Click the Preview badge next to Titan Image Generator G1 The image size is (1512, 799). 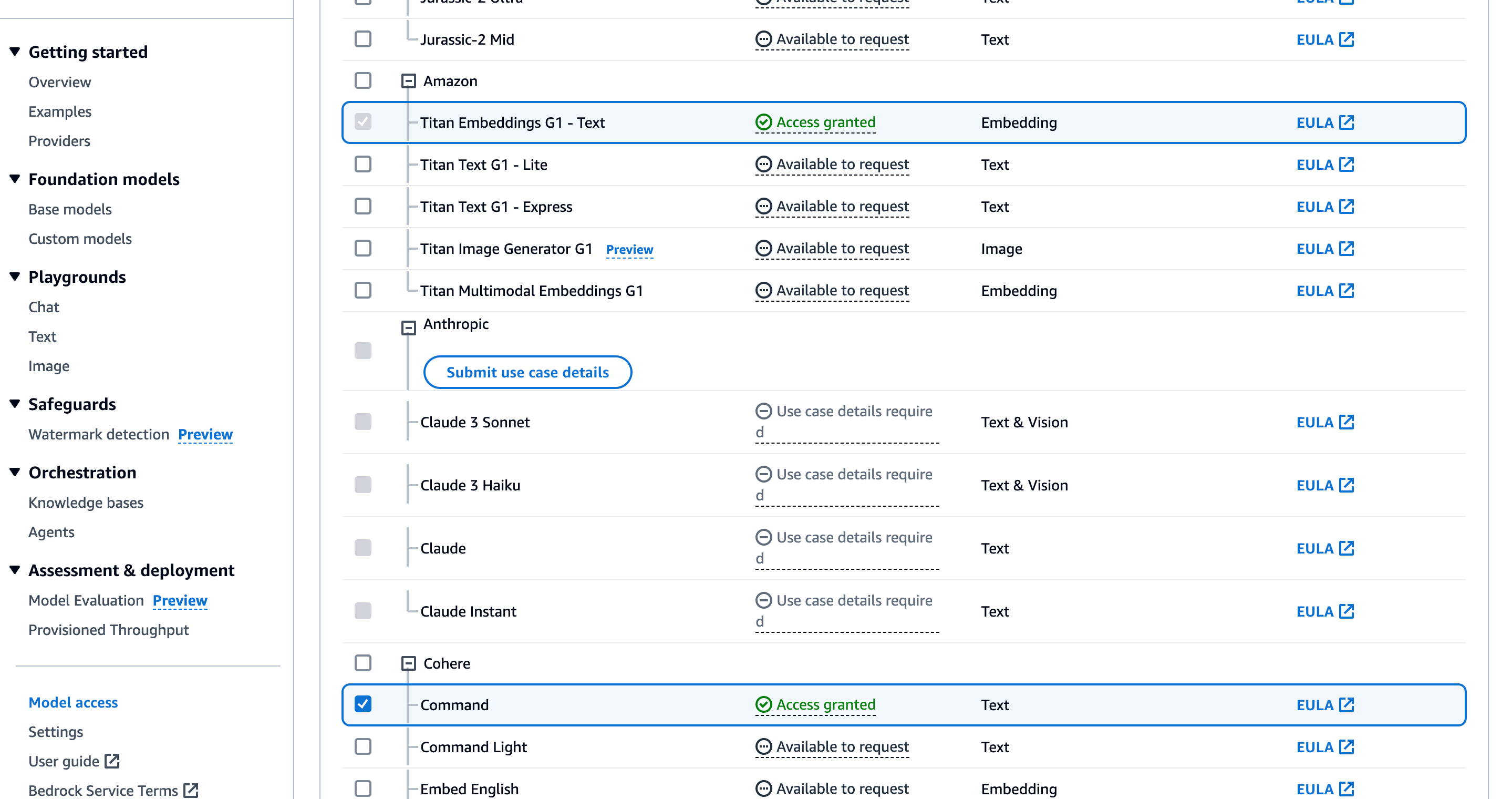click(x=629, y=250)
